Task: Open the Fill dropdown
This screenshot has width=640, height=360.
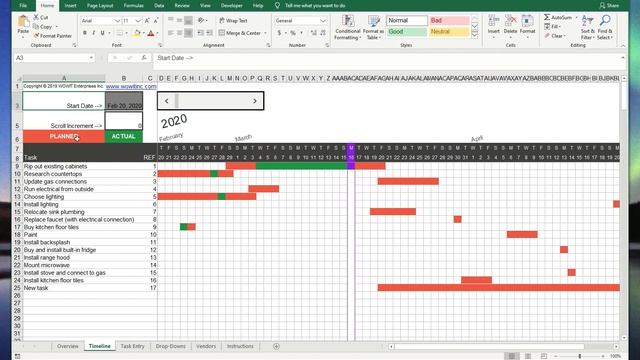Action: [553, 27]
